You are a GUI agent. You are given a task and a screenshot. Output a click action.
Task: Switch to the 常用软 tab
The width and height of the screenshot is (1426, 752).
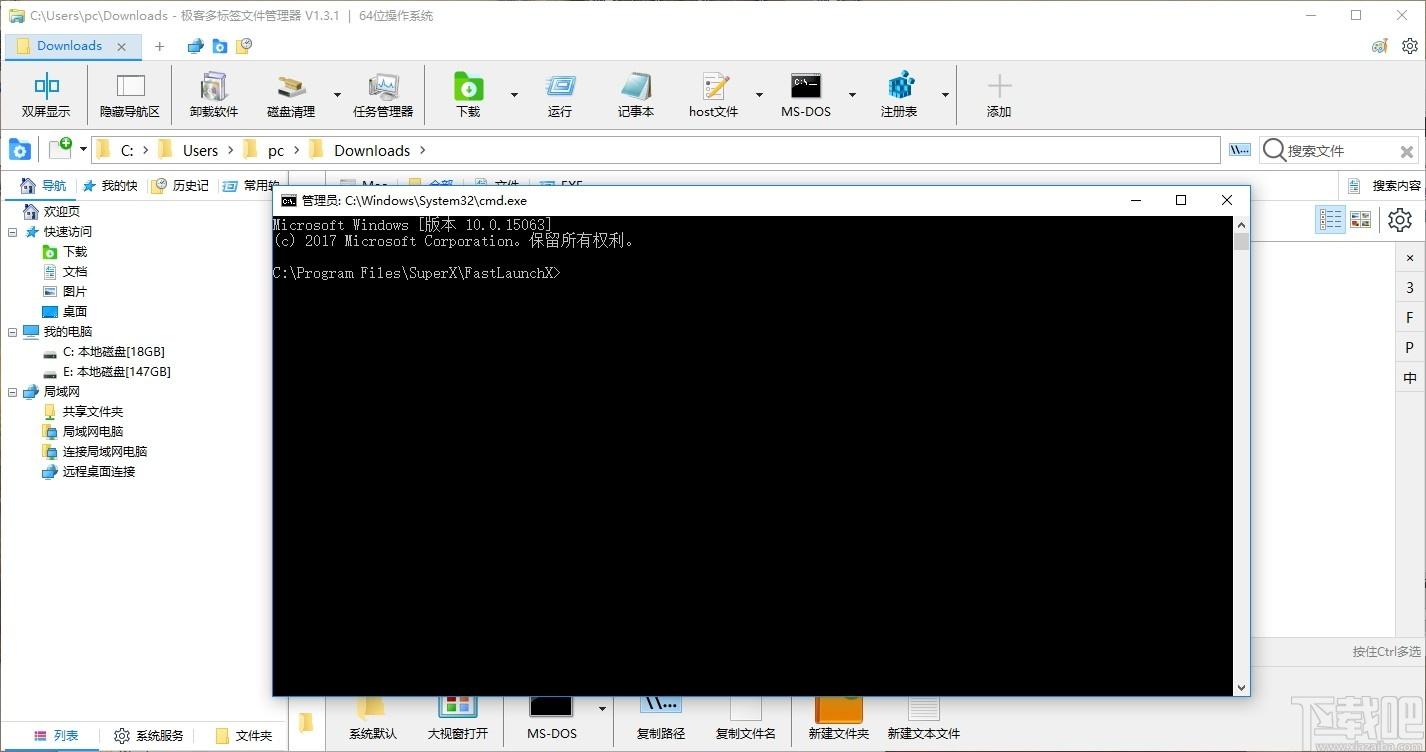click(250, 185)
